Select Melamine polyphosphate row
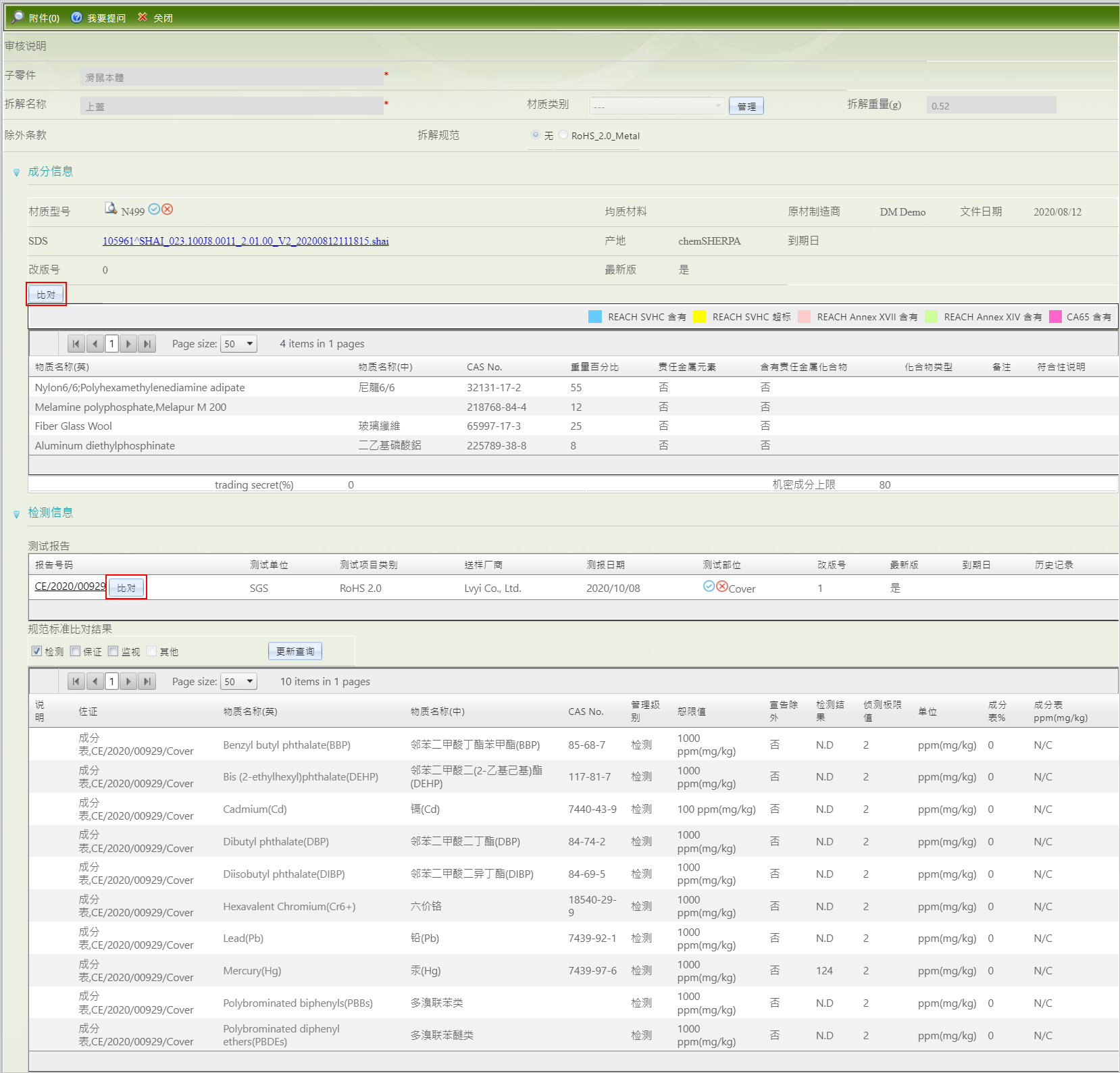Viewport: 1120px width, 1073px height. [573, 407]
